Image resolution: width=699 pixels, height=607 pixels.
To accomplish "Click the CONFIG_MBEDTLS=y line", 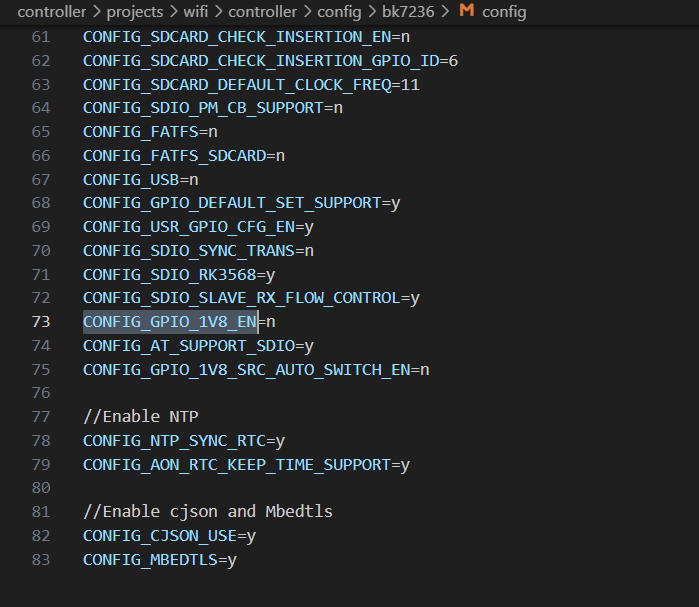I will 159,559.
